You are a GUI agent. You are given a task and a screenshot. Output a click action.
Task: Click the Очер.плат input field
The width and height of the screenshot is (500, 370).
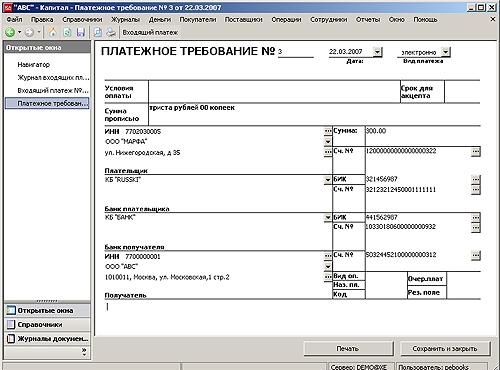463,279
